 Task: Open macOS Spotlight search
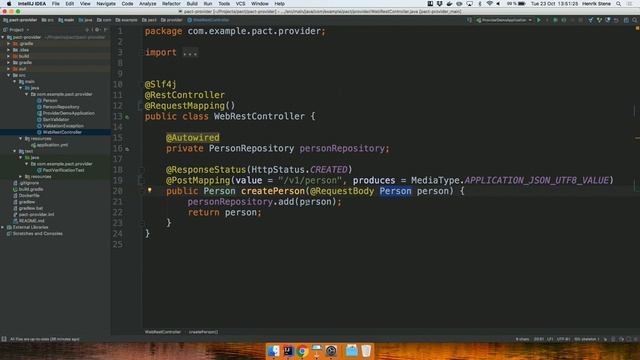tap(618, 4)
